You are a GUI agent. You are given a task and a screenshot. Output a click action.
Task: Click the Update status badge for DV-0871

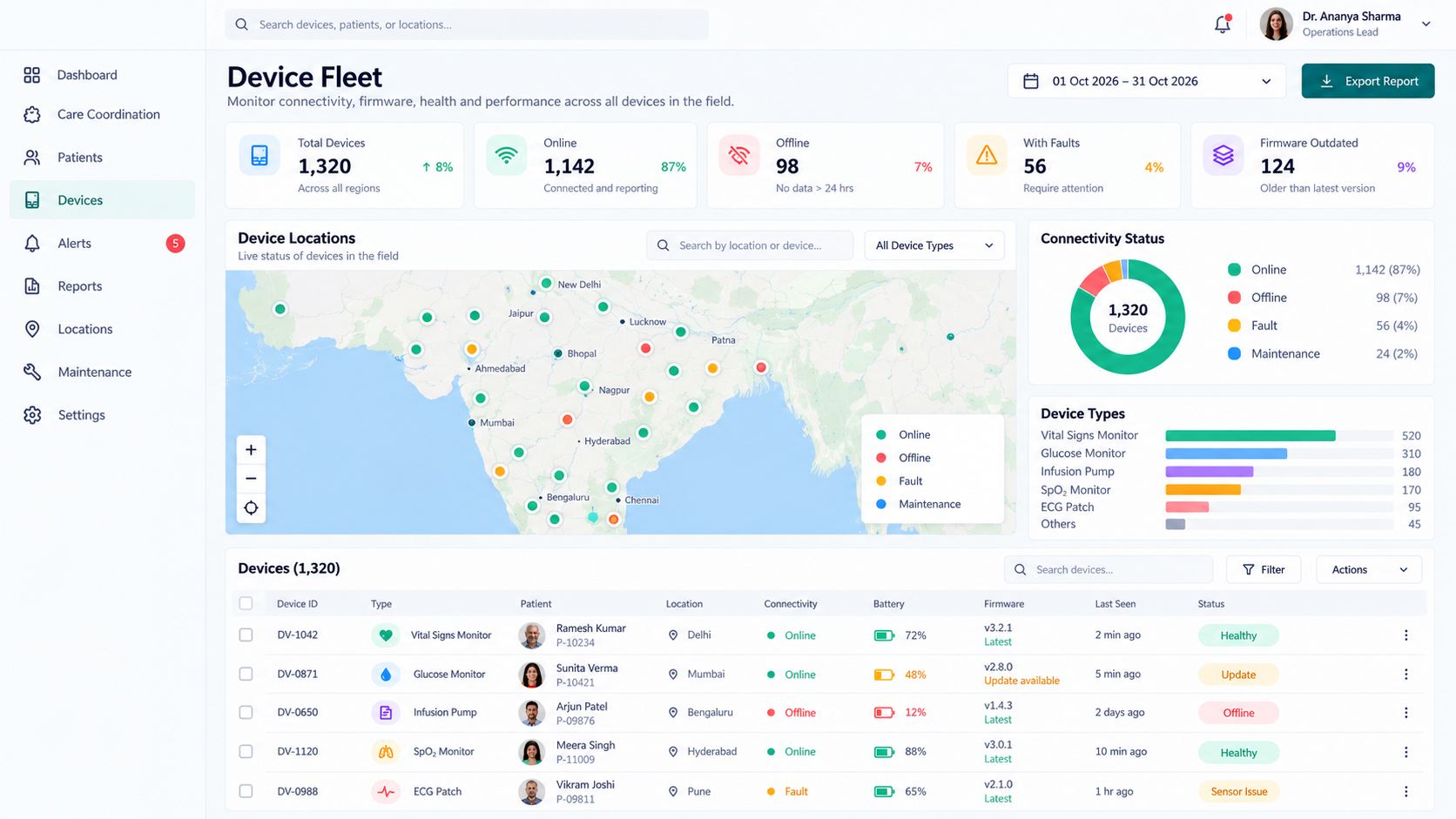point(1238,675)
